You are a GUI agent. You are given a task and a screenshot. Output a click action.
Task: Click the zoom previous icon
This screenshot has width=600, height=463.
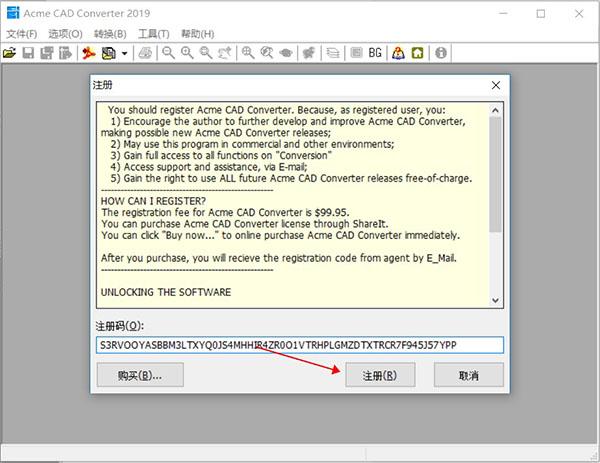coord(225,53)
